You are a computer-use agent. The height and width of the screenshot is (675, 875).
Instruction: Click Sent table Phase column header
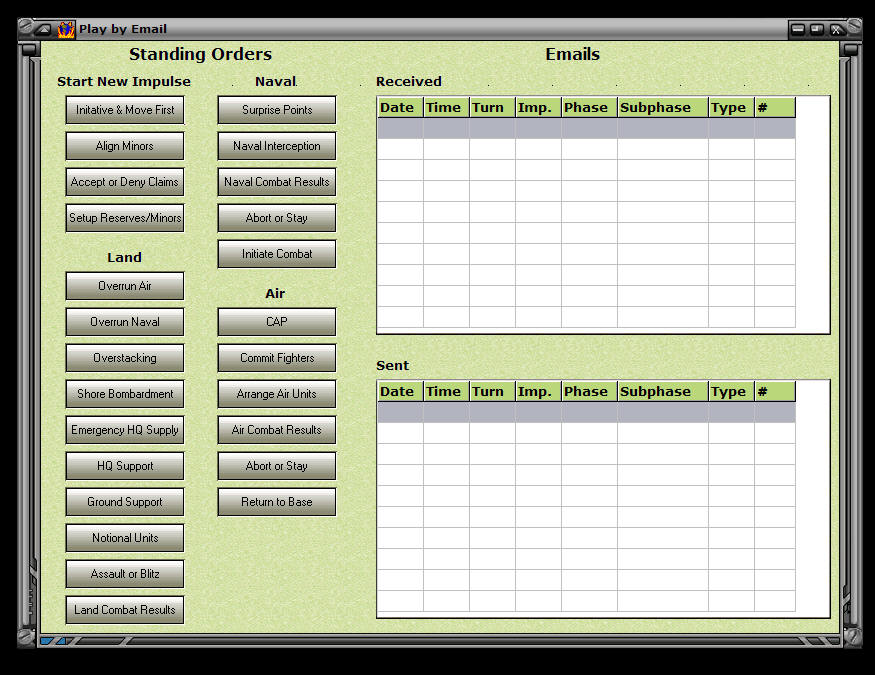(589, 392)
